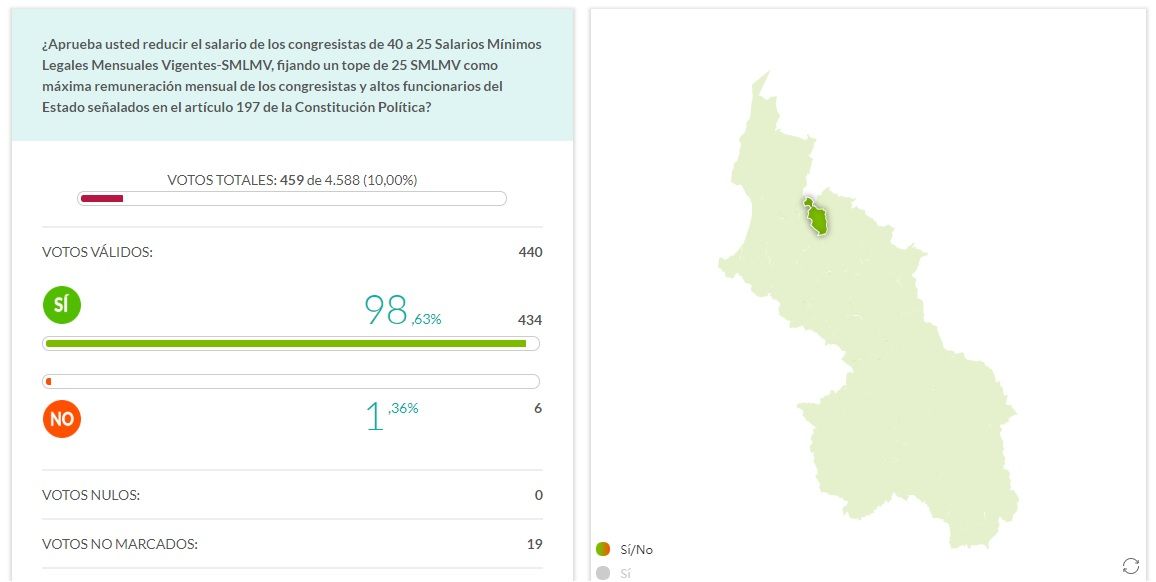Select the grey Sí legend dot
Viewport: 1156px width, 582px height.
click(603, 573)
